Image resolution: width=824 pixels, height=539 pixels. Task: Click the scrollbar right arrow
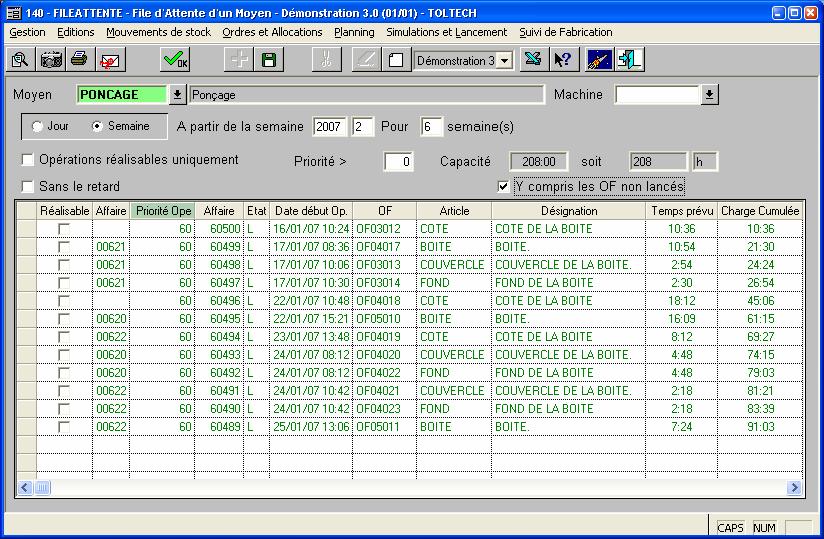click(x=795, y=488)
